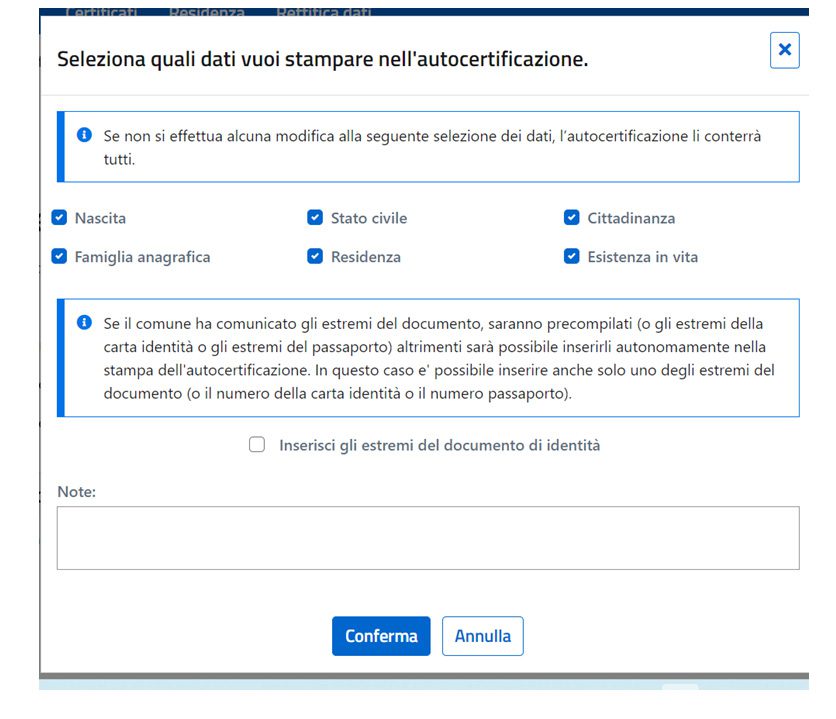Screen dimensions: 836x719
Task: Uncheck the Esistenza in vita checkbox
Action: [572, 256]
